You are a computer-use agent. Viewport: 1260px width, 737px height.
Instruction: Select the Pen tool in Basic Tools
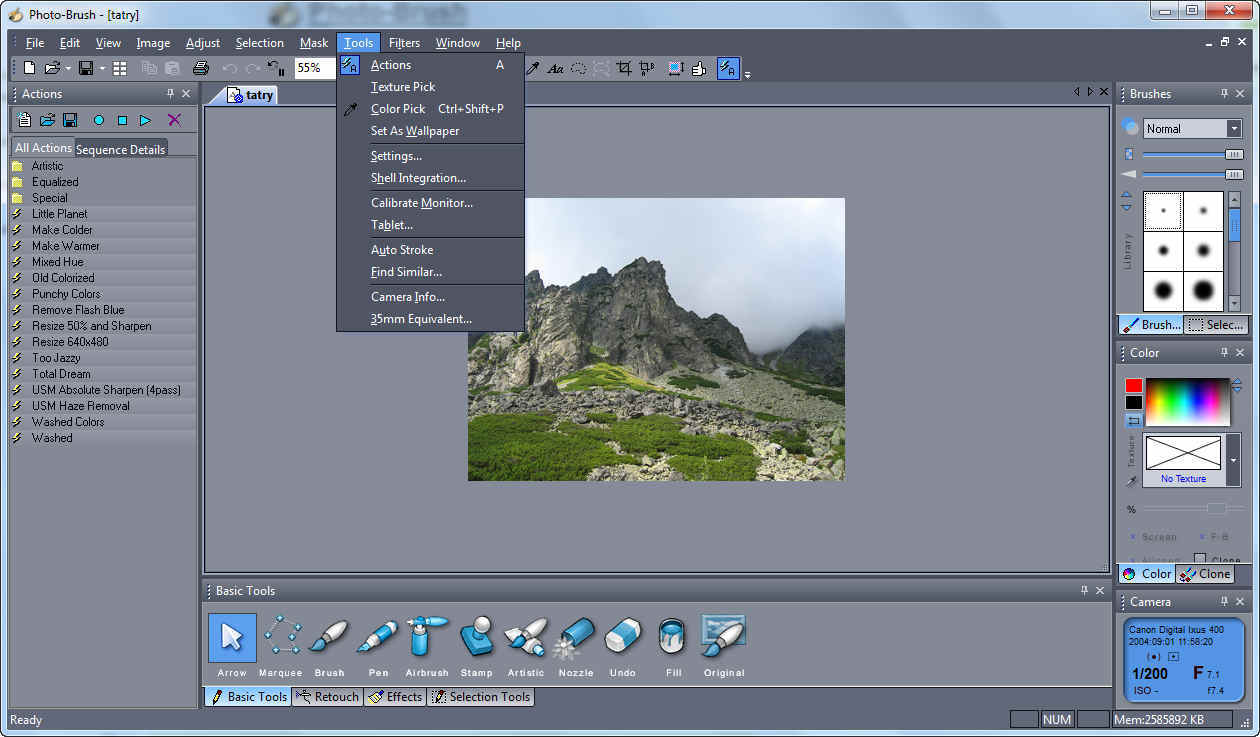(378, 637)
